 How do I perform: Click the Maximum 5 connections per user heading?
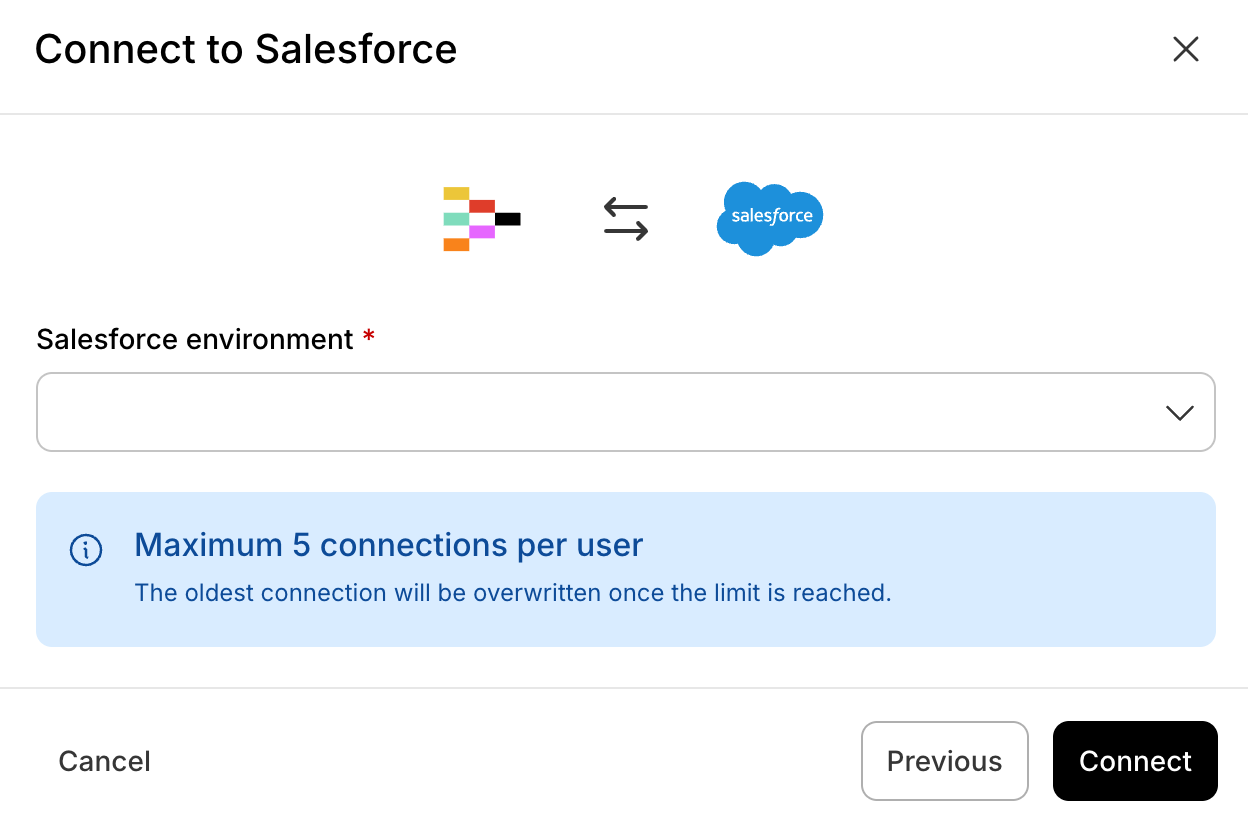388,545
